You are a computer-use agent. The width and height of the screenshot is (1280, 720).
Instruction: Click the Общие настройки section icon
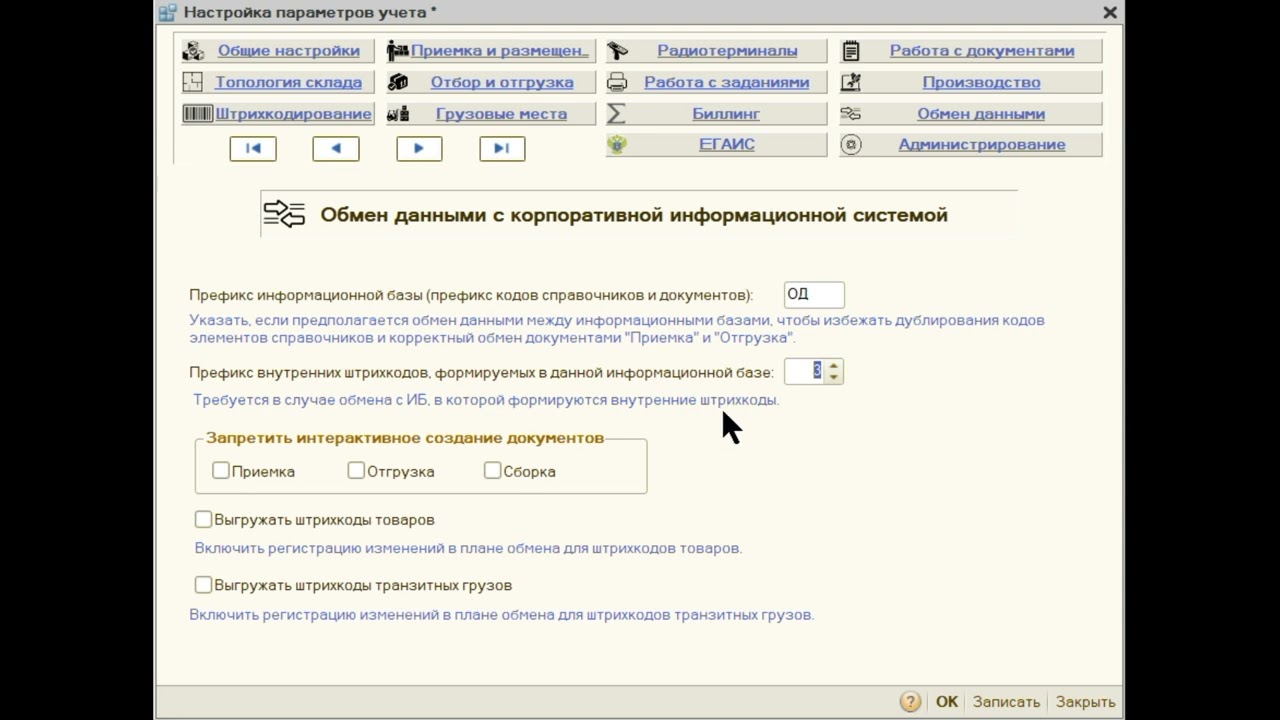point(193,51)
